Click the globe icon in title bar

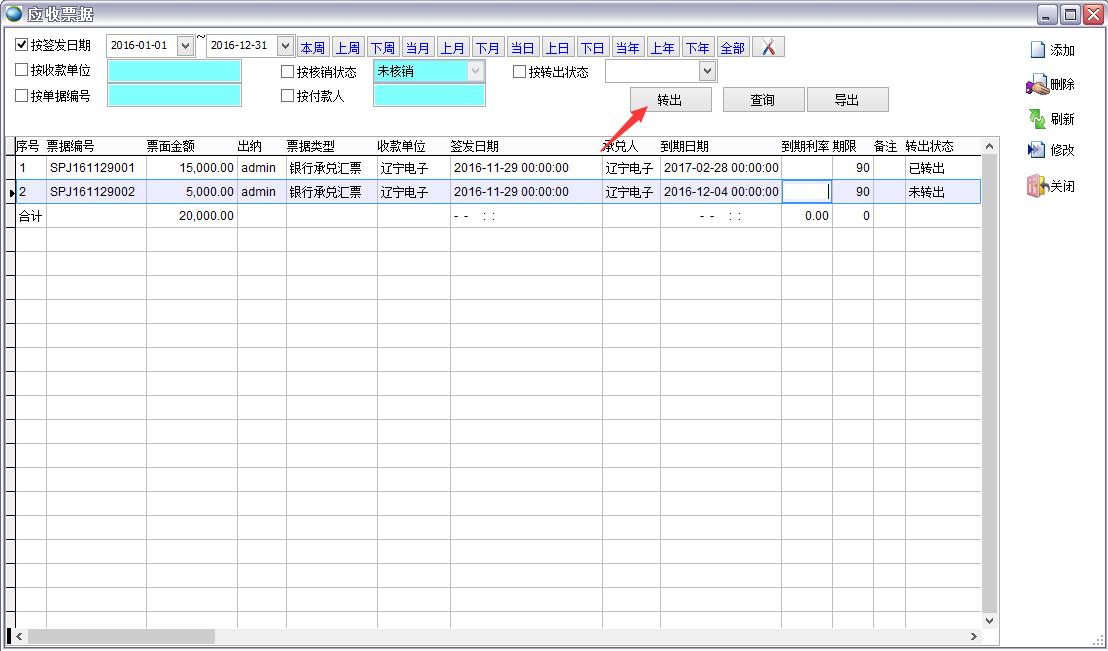point(14,14)
